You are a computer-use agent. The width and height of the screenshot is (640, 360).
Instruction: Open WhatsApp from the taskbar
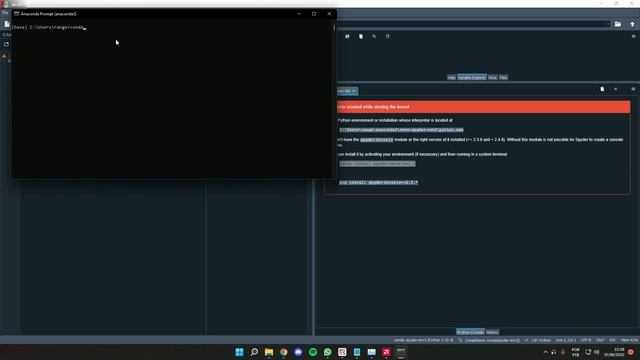point(328,352)
